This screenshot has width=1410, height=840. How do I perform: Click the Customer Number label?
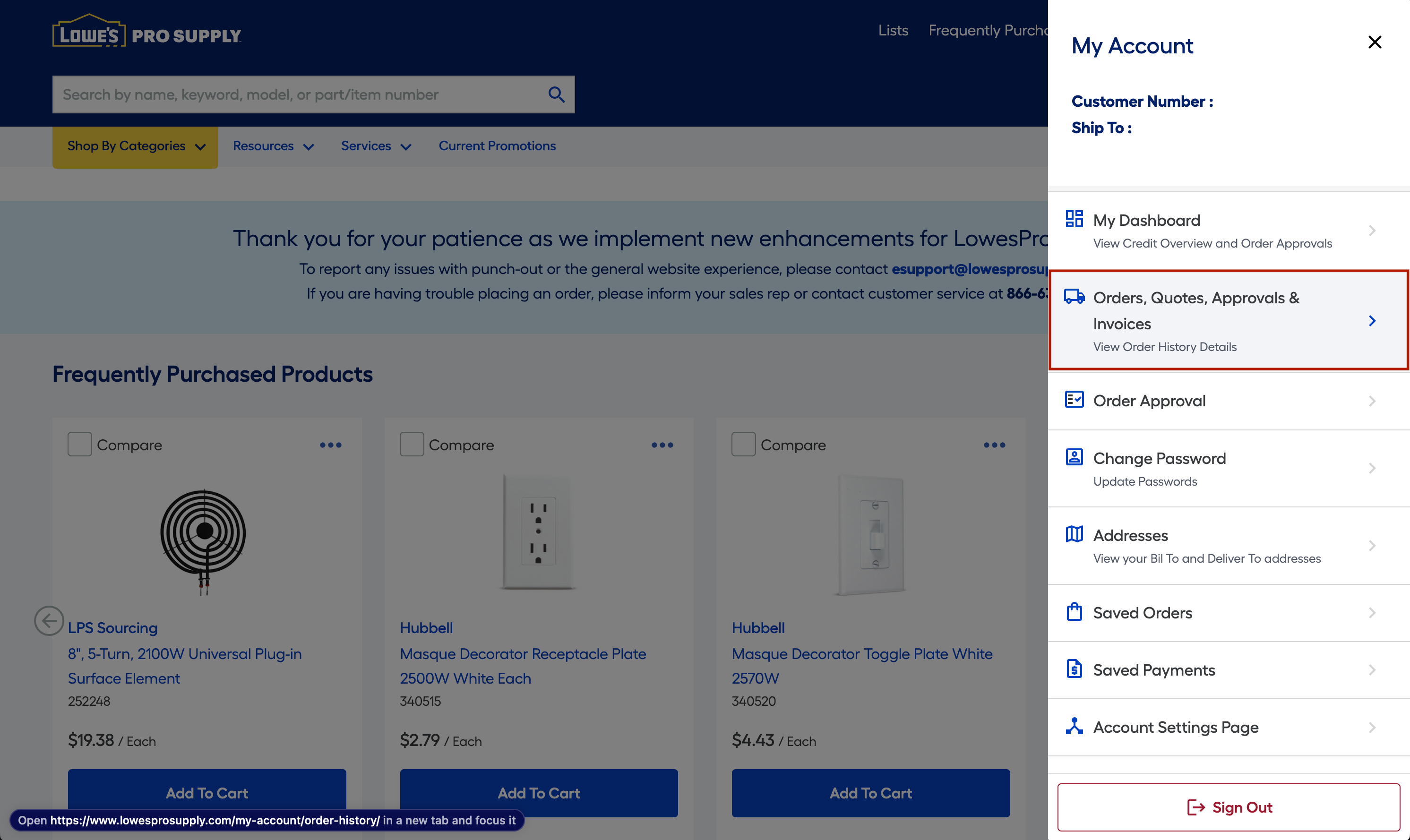1142,101
